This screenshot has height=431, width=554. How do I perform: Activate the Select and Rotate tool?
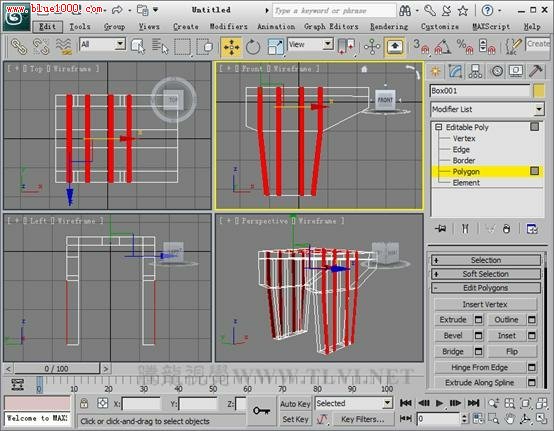(253, 47)
